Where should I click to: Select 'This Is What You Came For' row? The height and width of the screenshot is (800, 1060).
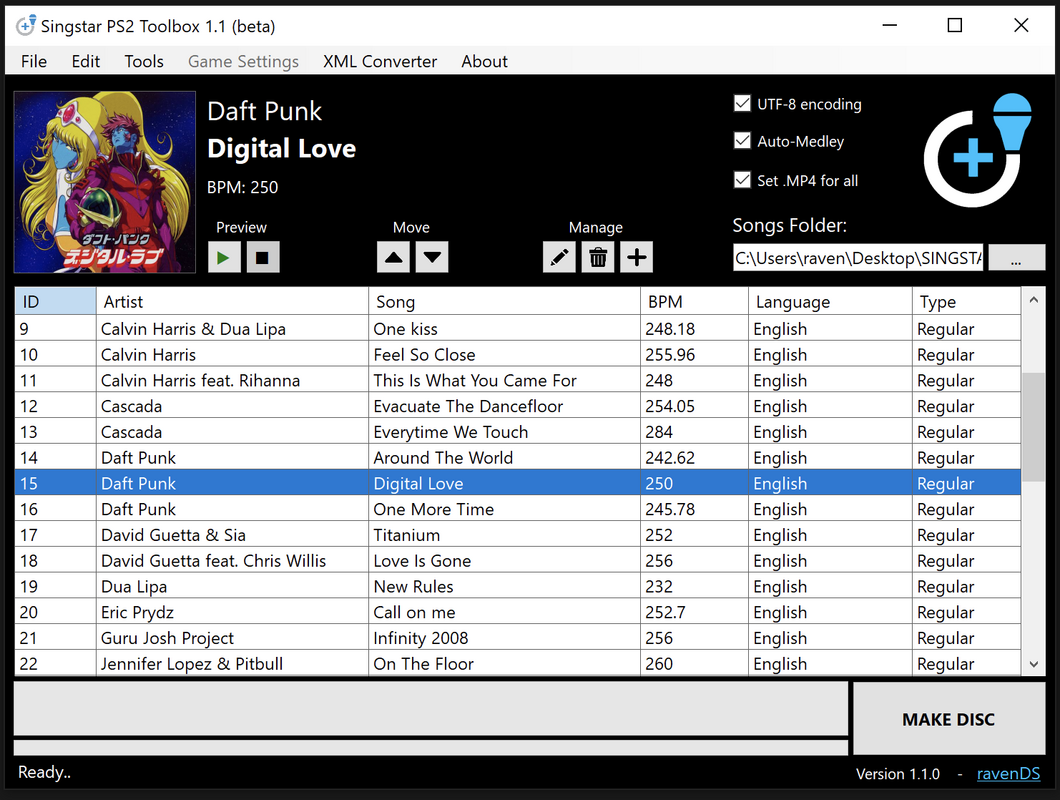(518, 380)
